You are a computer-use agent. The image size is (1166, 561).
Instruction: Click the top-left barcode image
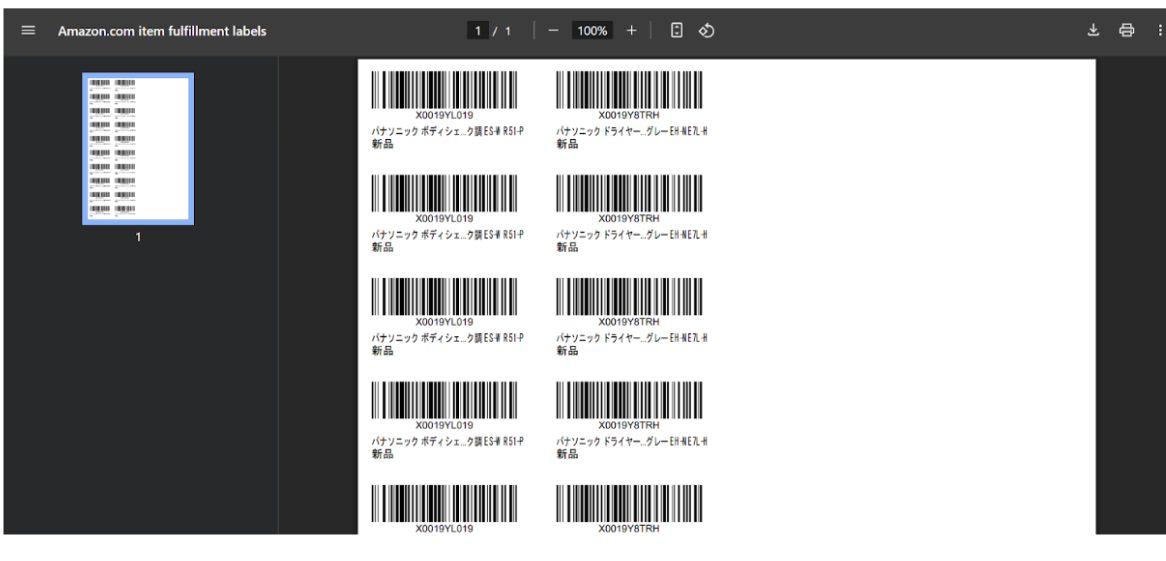[444, 90]
